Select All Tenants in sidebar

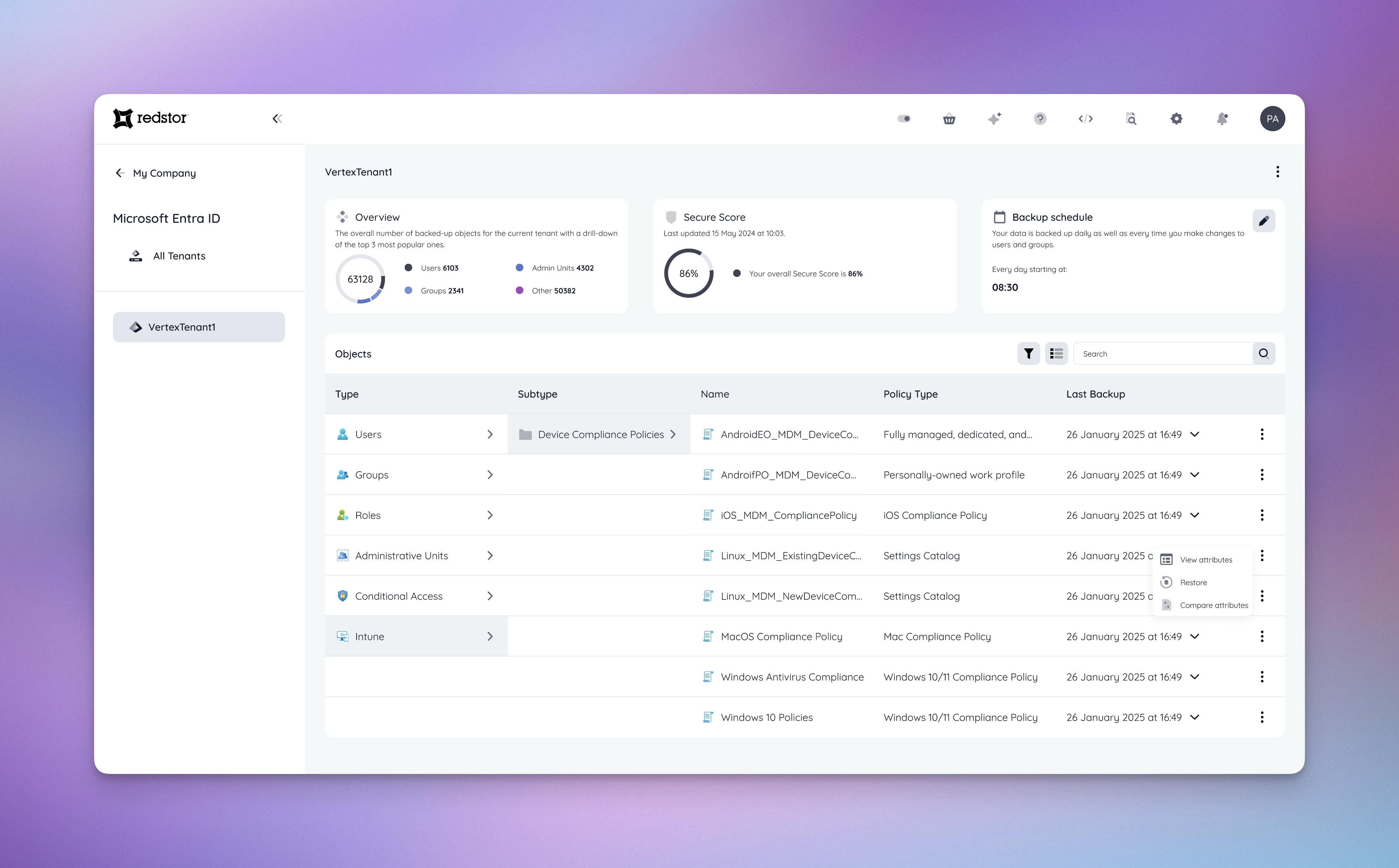[167, 256]
